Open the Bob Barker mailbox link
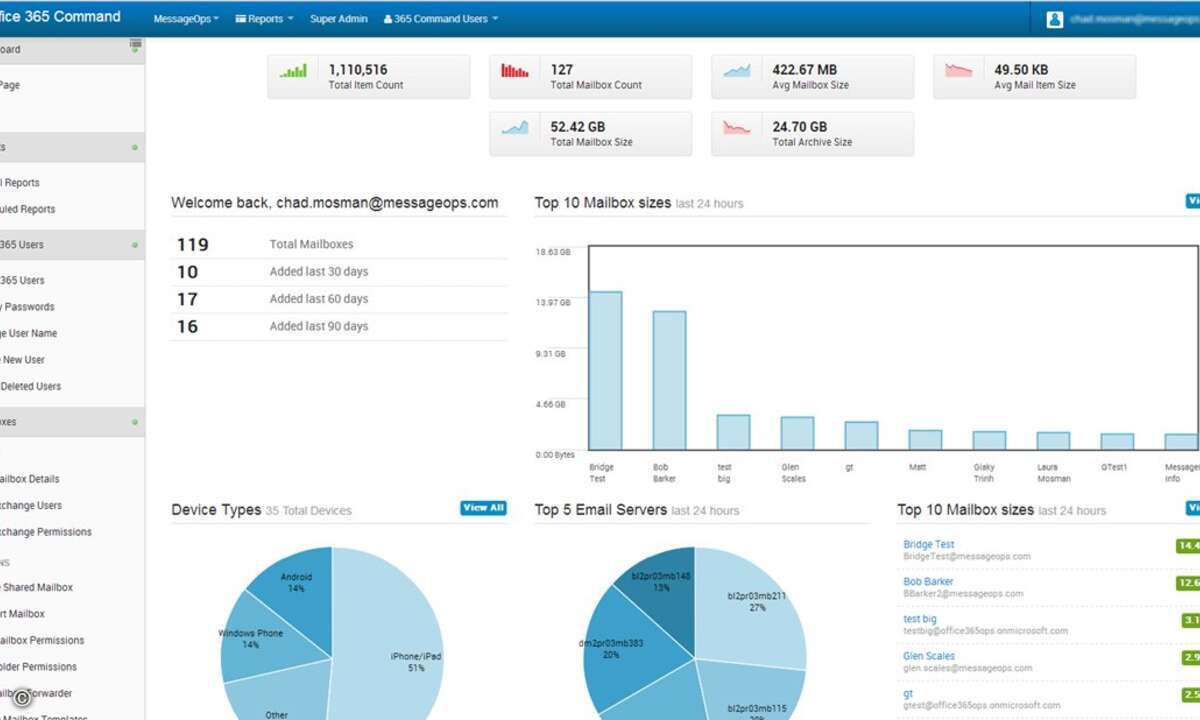Image resolution: width=1200 pixels, height=720 pixels. (928, 581)
